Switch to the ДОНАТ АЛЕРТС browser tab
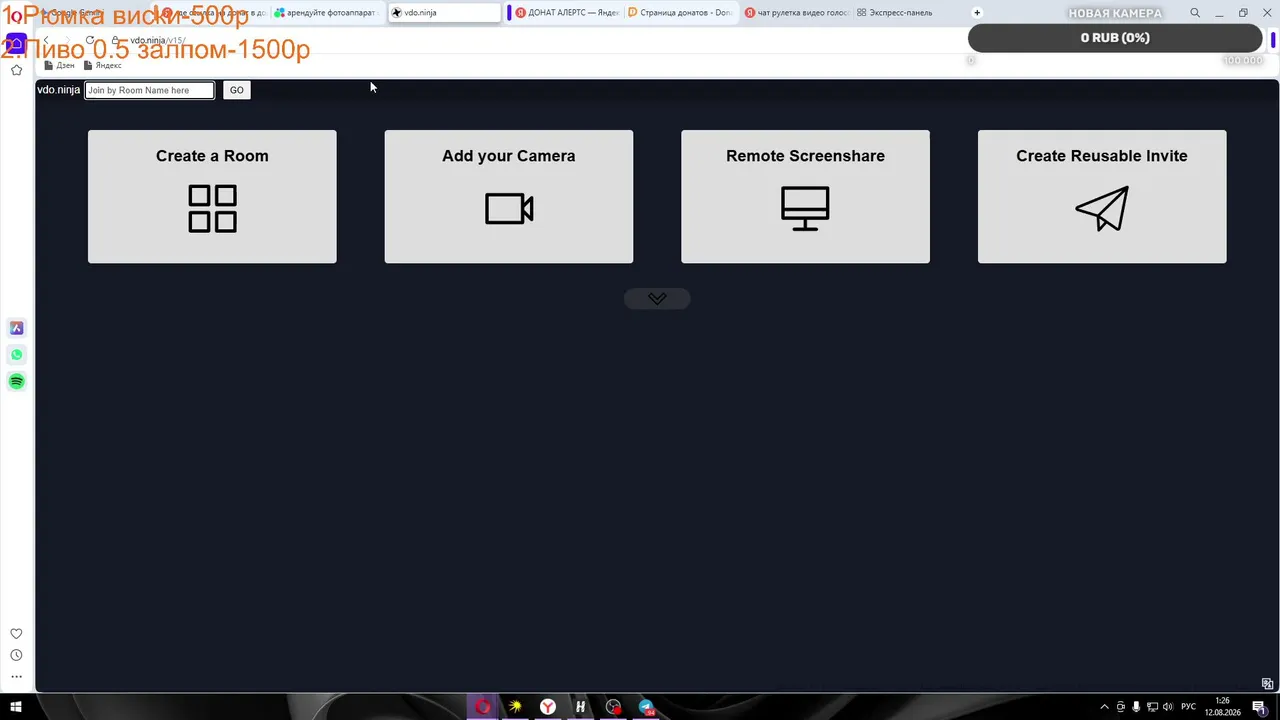Image resolution: width=1280 pixels, height=720 pixels. [x=564, y=13]
